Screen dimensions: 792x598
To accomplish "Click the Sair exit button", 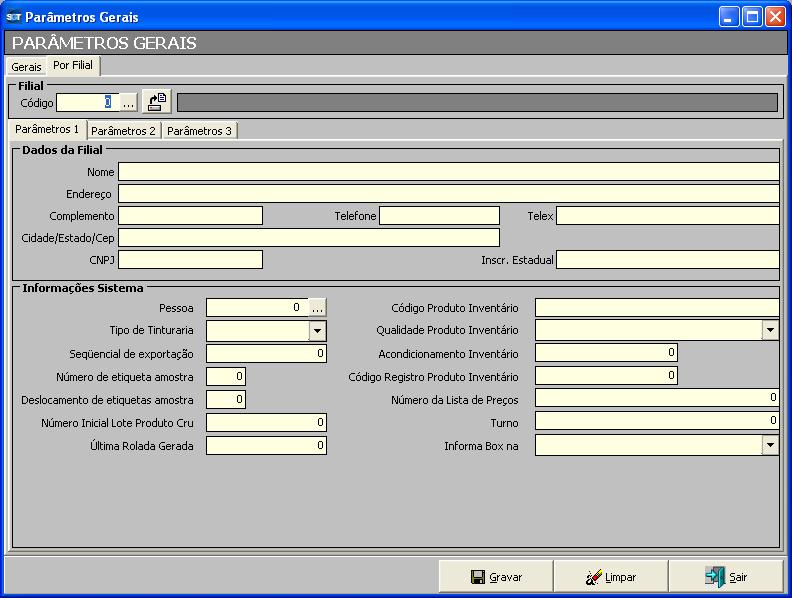I will coord(725,577).
